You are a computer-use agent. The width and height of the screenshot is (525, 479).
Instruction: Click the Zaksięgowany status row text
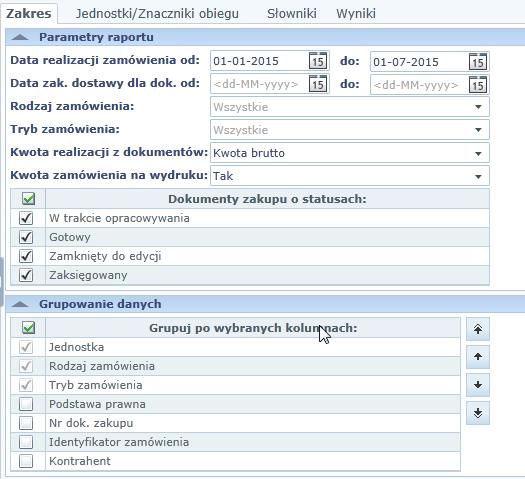88,275
